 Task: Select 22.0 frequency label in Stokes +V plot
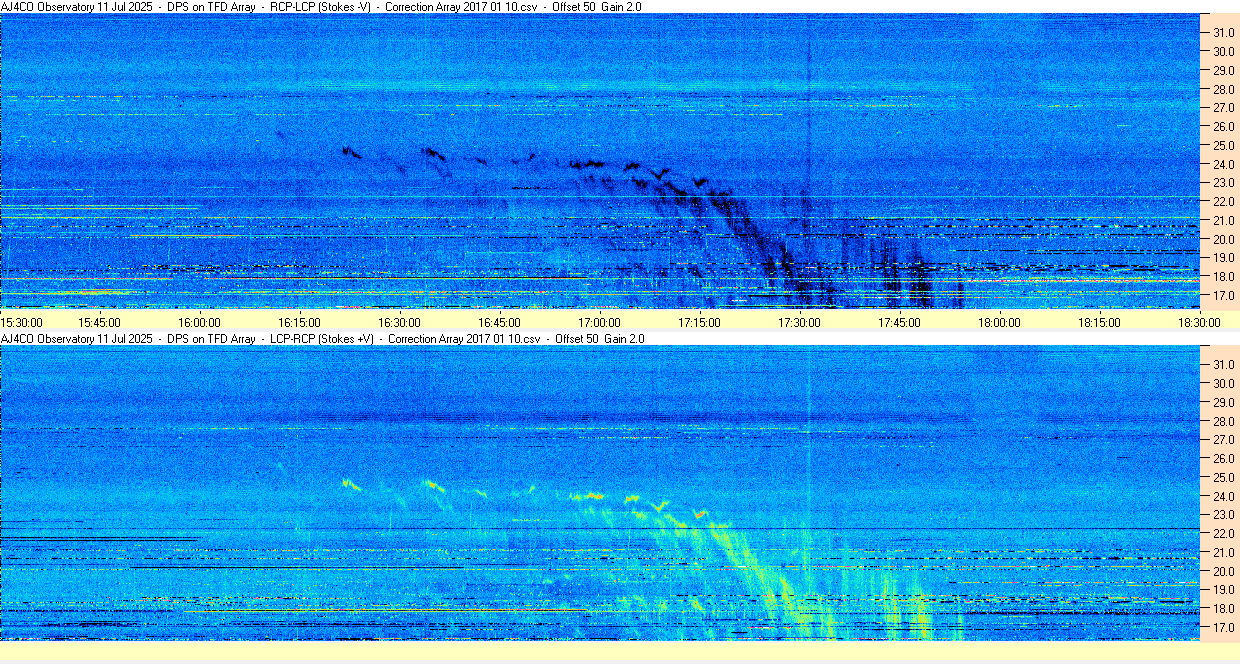click(x=1223, y=534)
